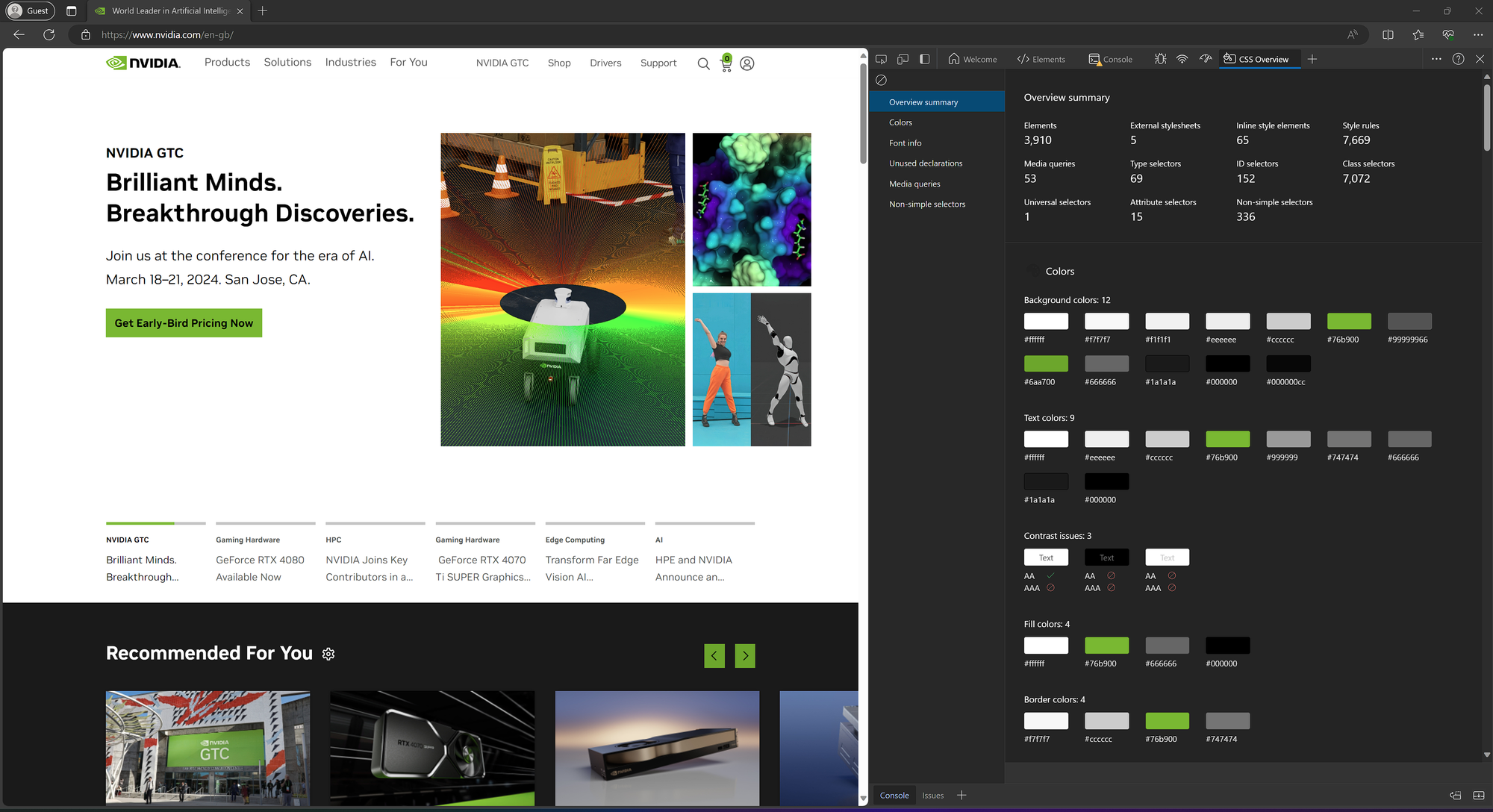Toggle device emulation mode
1493x812 pixels.
coord(903,59)
